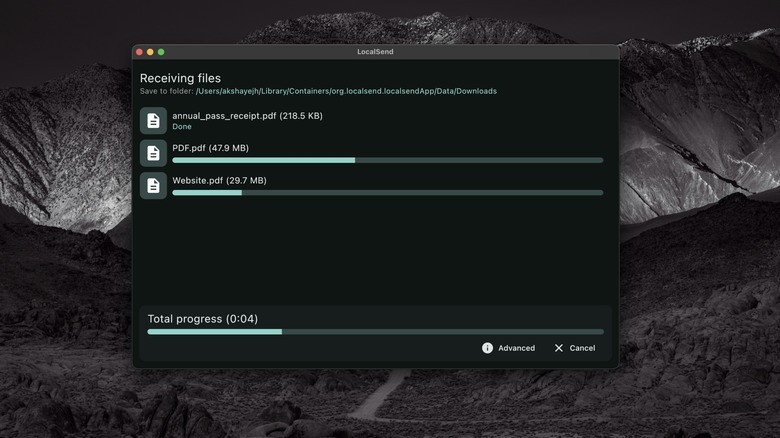Click the Total progress bar

[x=375, y=331]
